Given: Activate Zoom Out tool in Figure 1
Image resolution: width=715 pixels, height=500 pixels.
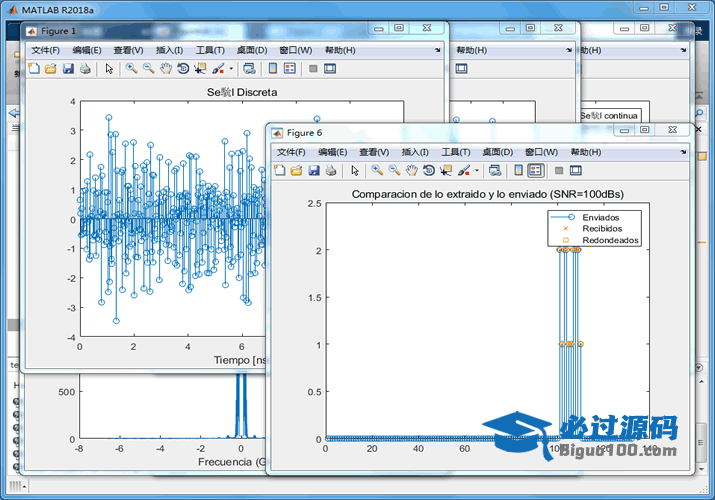Looking at the screenshot, I should (149, 69).
